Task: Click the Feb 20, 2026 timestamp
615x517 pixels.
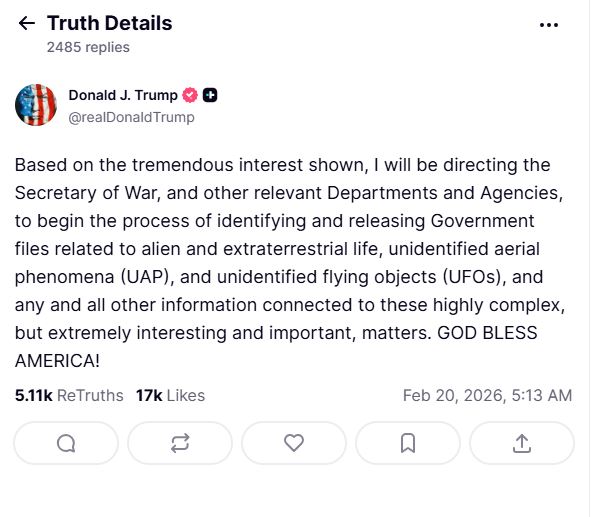Action: 487,395
